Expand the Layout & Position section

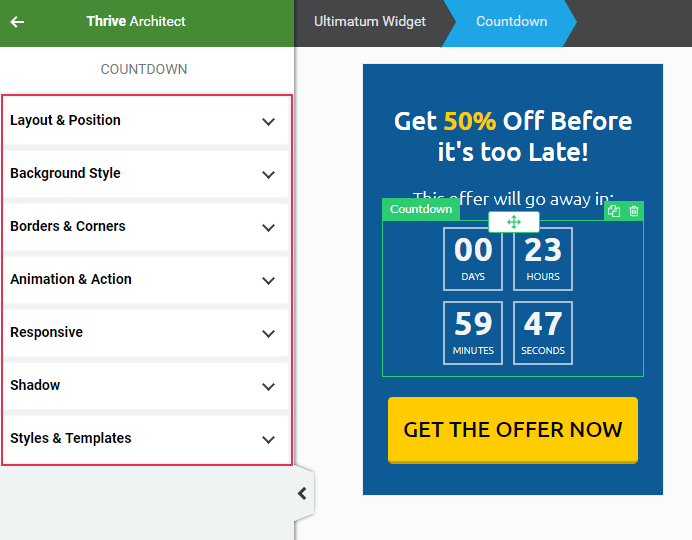pos(146,120)
